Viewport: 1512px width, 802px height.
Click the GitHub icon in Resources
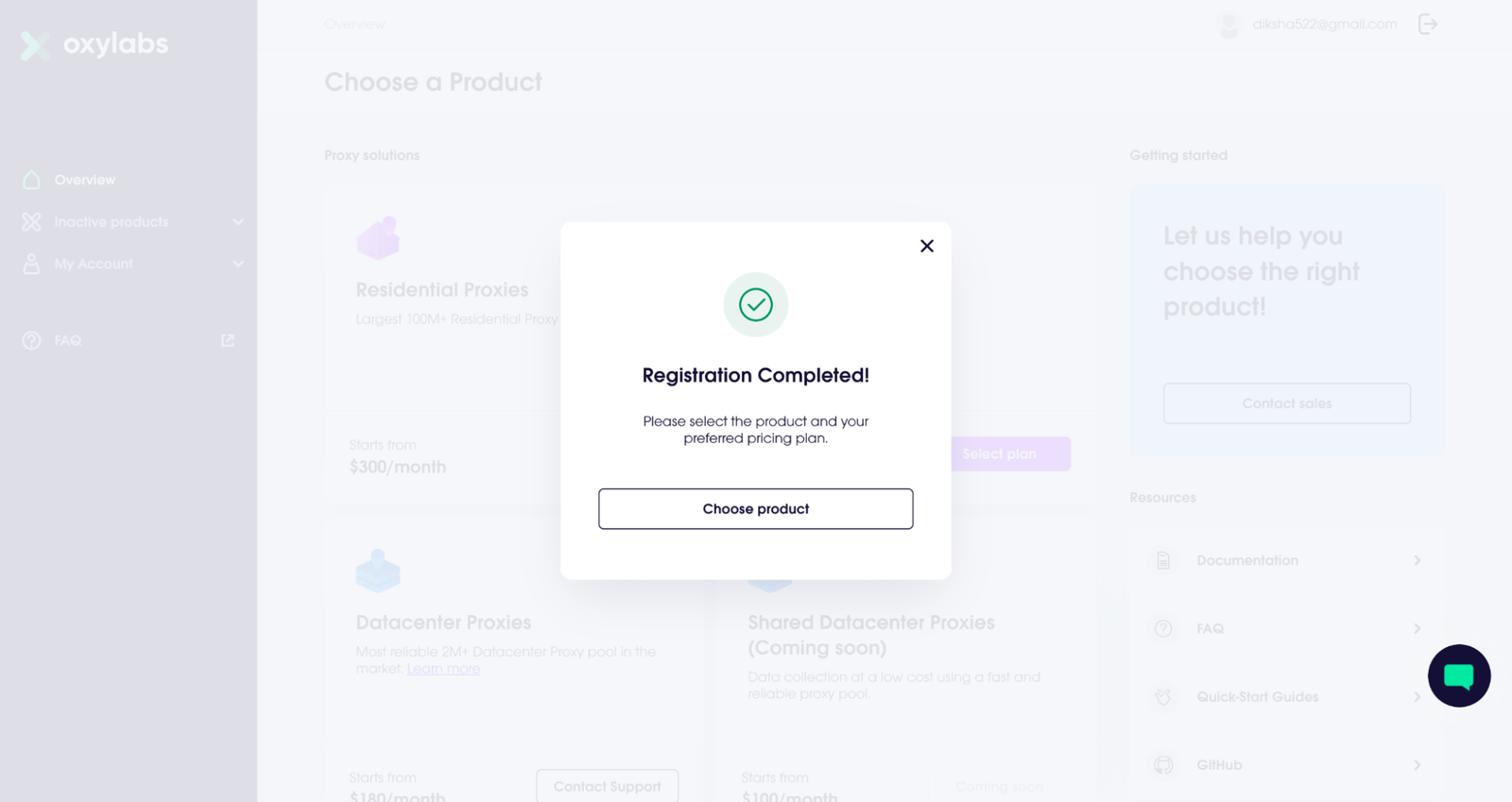tap(1163, 765)
